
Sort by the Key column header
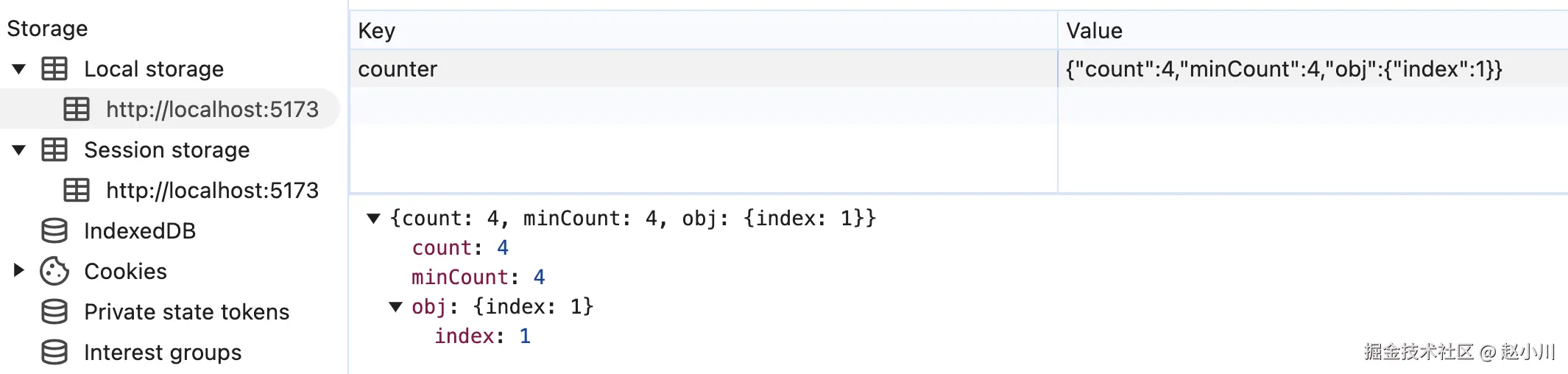pyautogui.click(x=704, y=30)
